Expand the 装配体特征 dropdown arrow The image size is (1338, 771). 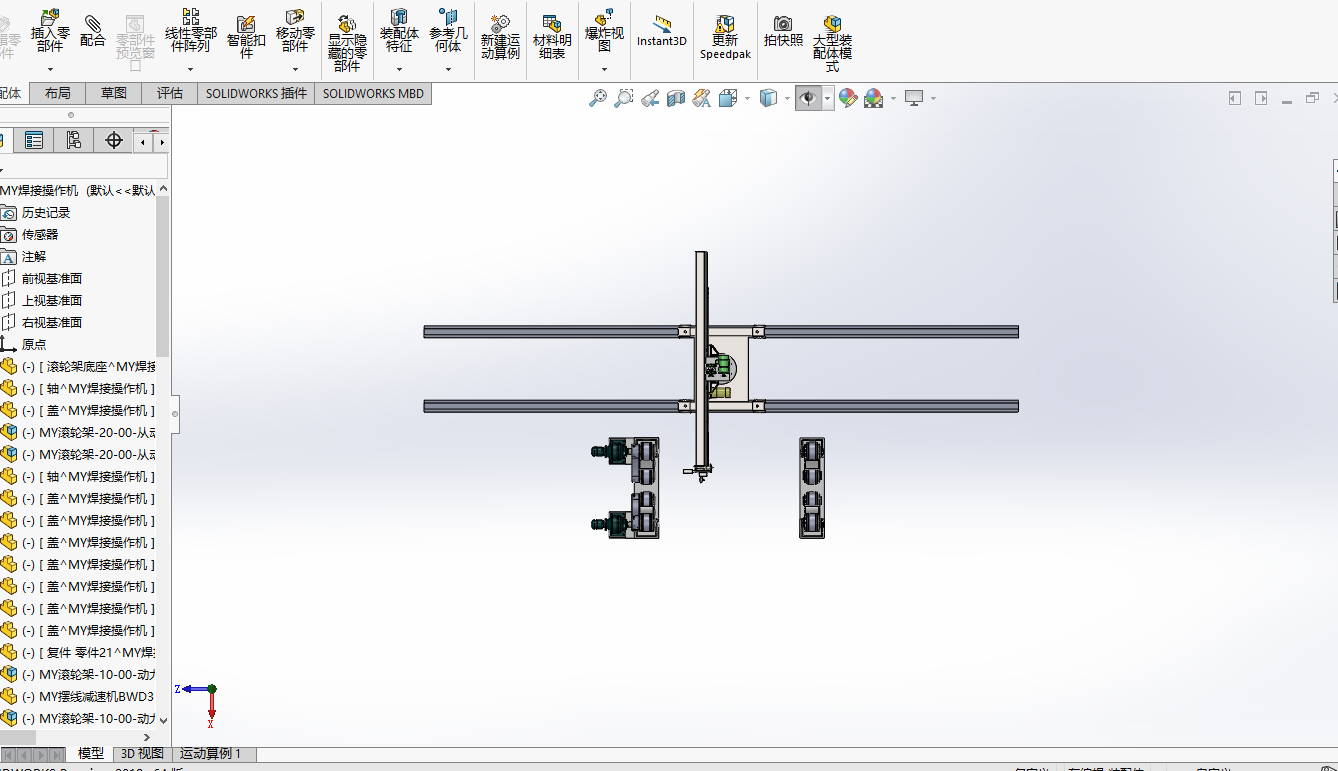(x=399, y=70)
